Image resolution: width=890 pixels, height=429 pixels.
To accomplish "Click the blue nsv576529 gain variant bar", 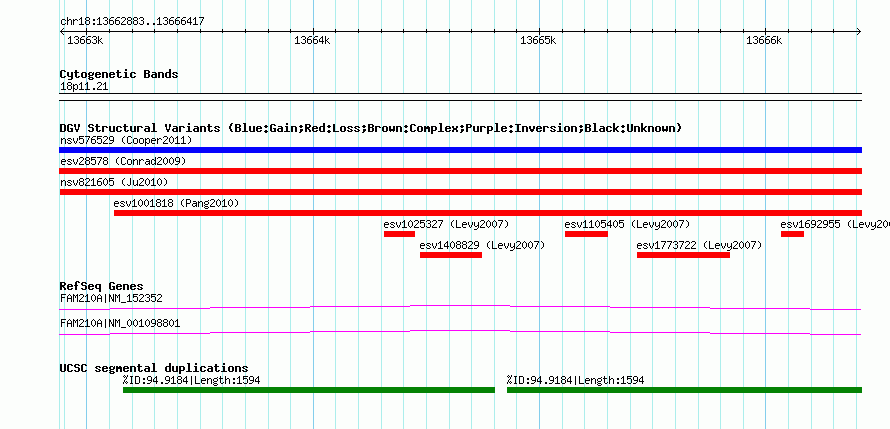I will pos(460,150).
